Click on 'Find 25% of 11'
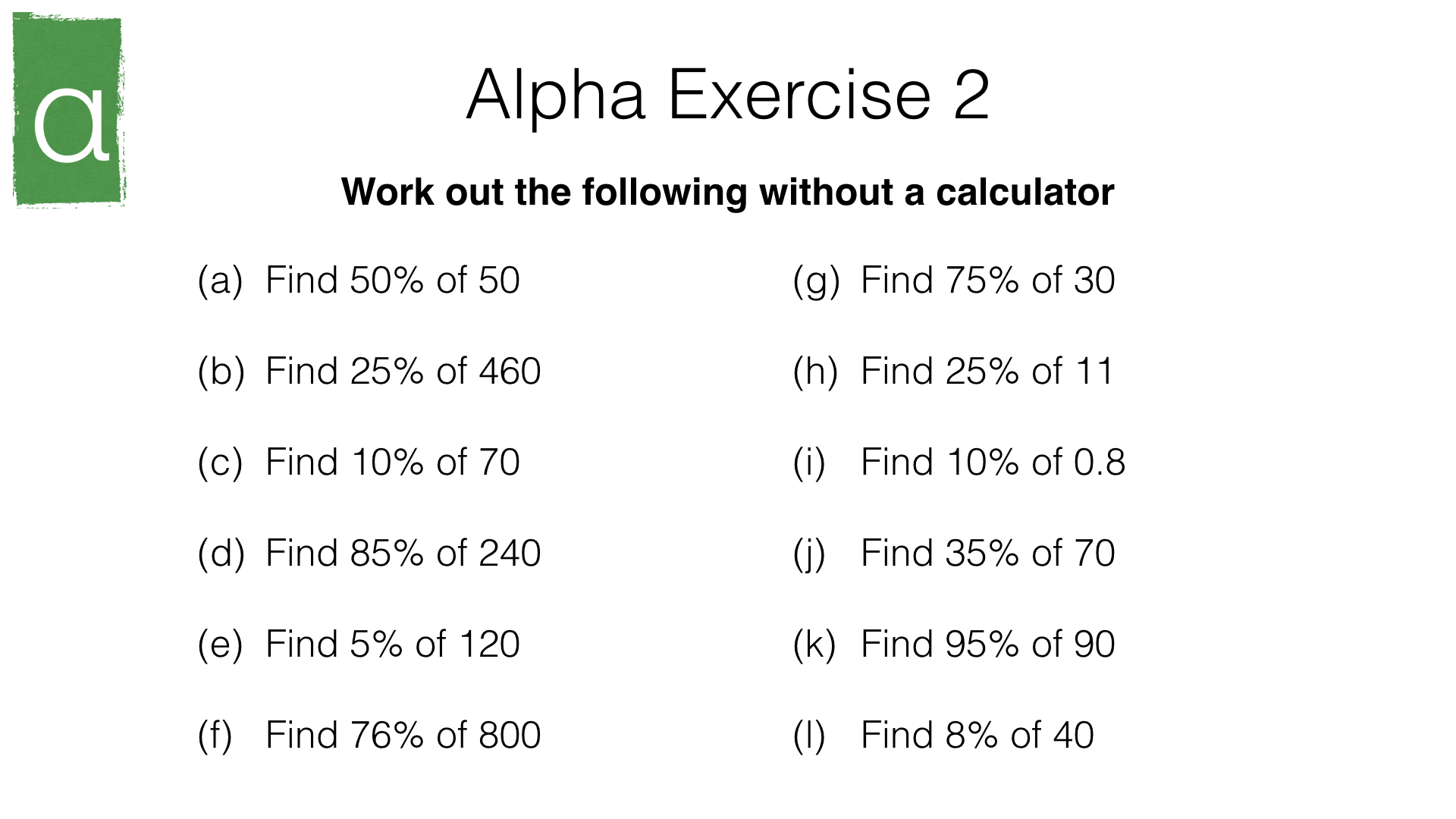Image resolution: width=1456 pixels, height=819 pixels. [x=987, y=372]
